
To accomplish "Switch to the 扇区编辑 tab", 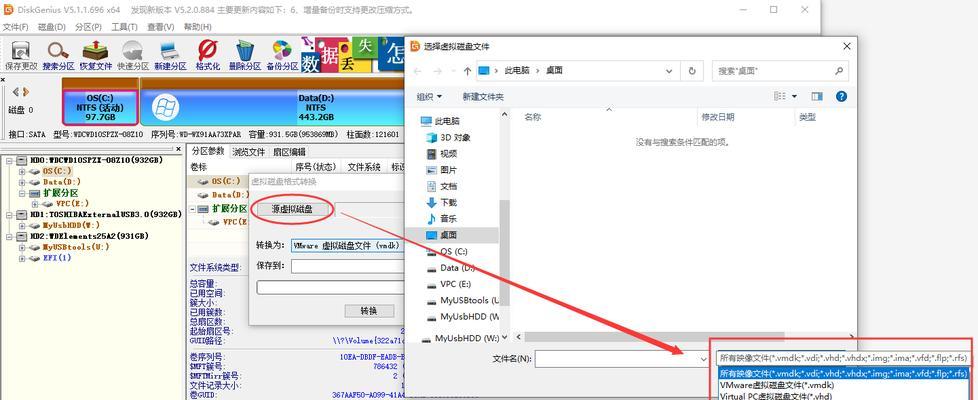I will [289, 151].
